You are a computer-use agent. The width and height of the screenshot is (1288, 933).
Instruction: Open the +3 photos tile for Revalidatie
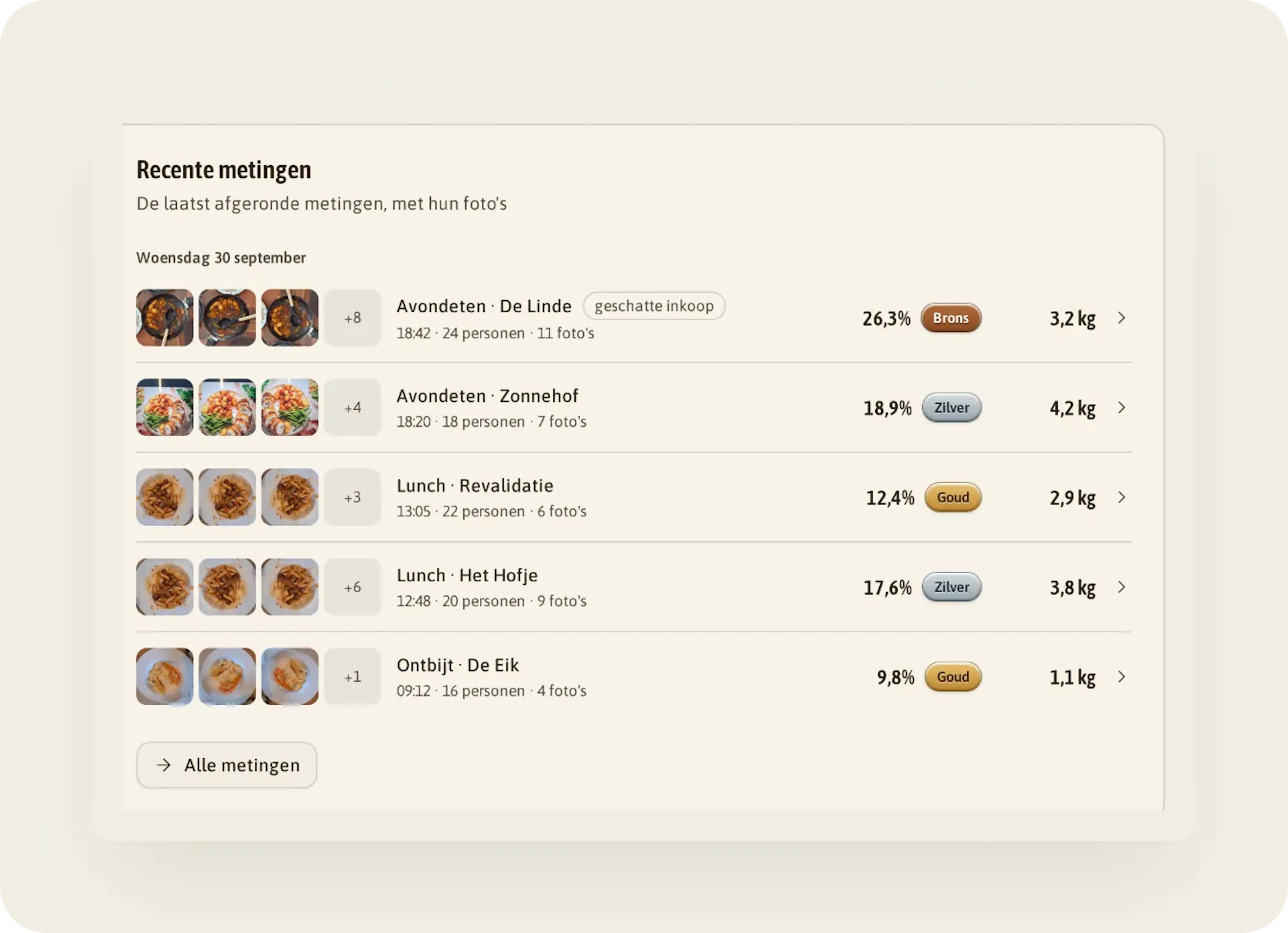pyautogui.click(x=352, y=497)
